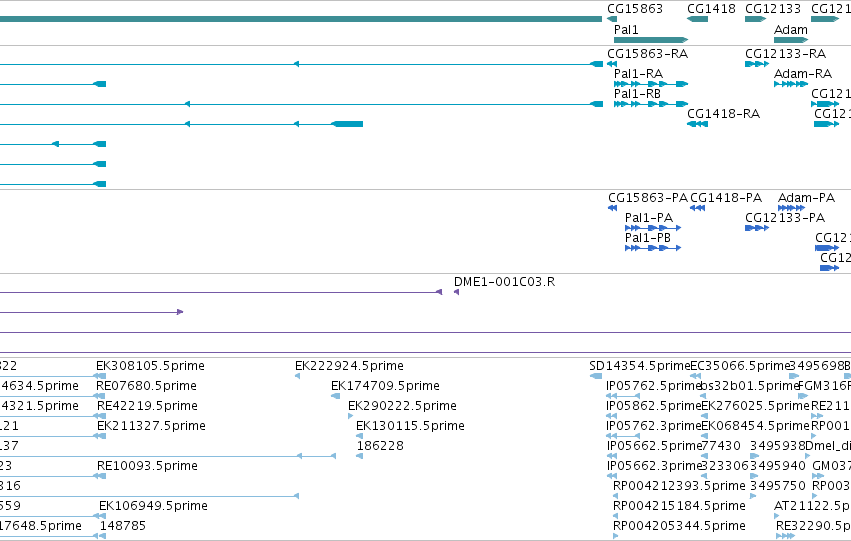Click the Pal1-PB protein glyph
Viewport: 851px width, 541px height.
tap(653, 248)
